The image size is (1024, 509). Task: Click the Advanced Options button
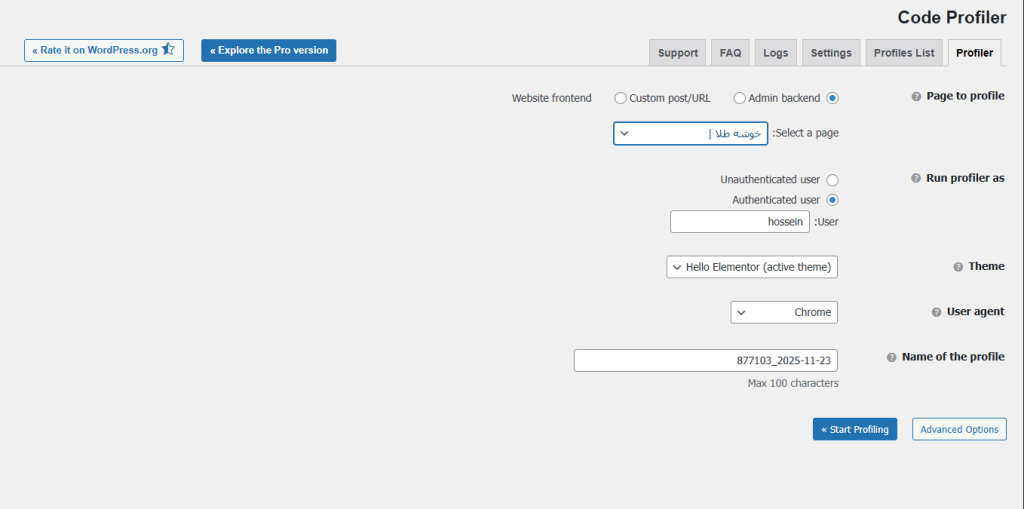tap(959, 429)
